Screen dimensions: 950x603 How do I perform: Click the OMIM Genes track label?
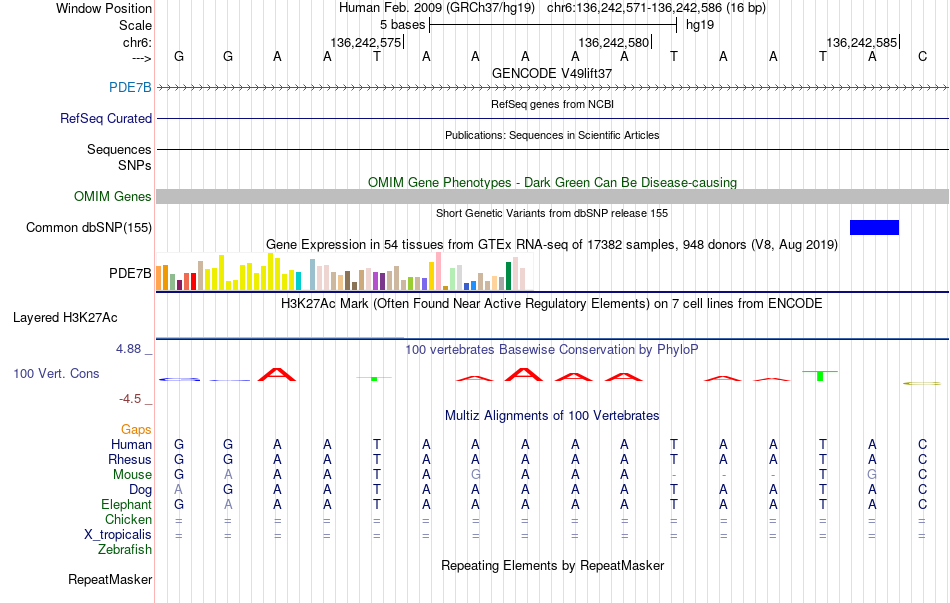point(113,196)
